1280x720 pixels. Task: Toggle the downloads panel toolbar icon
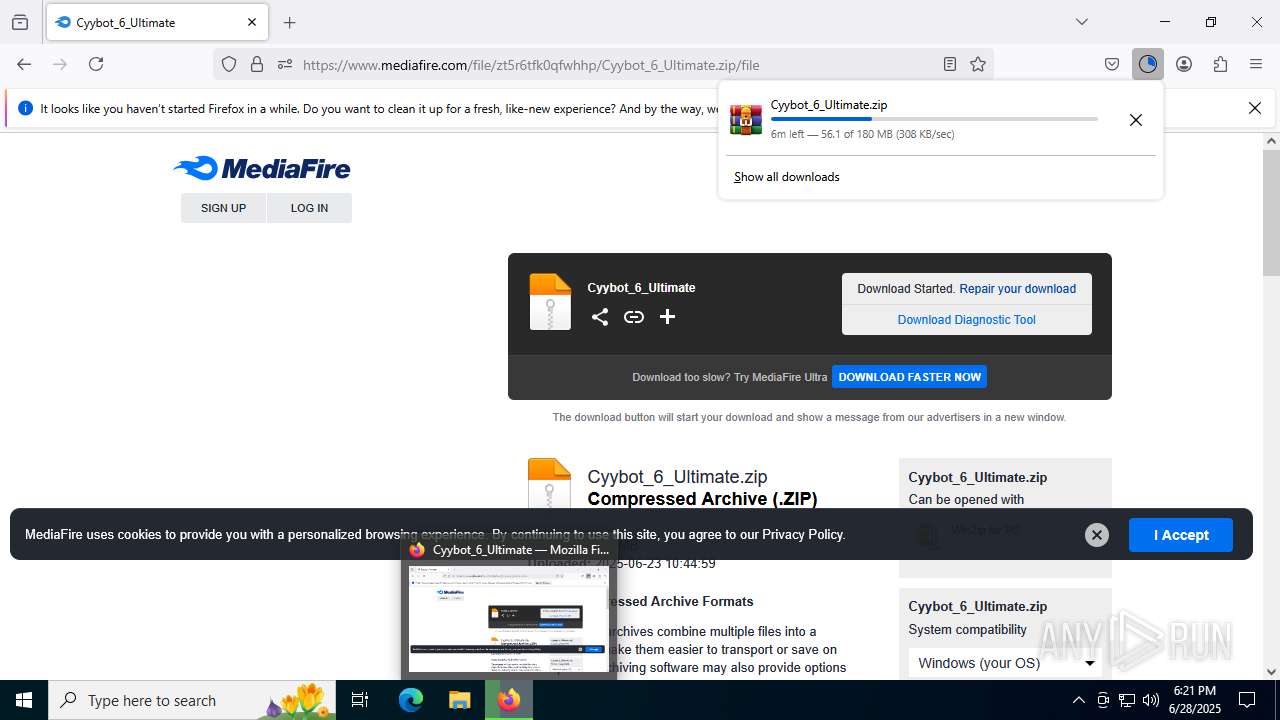pyautogui.click(x=1147, y=64)
